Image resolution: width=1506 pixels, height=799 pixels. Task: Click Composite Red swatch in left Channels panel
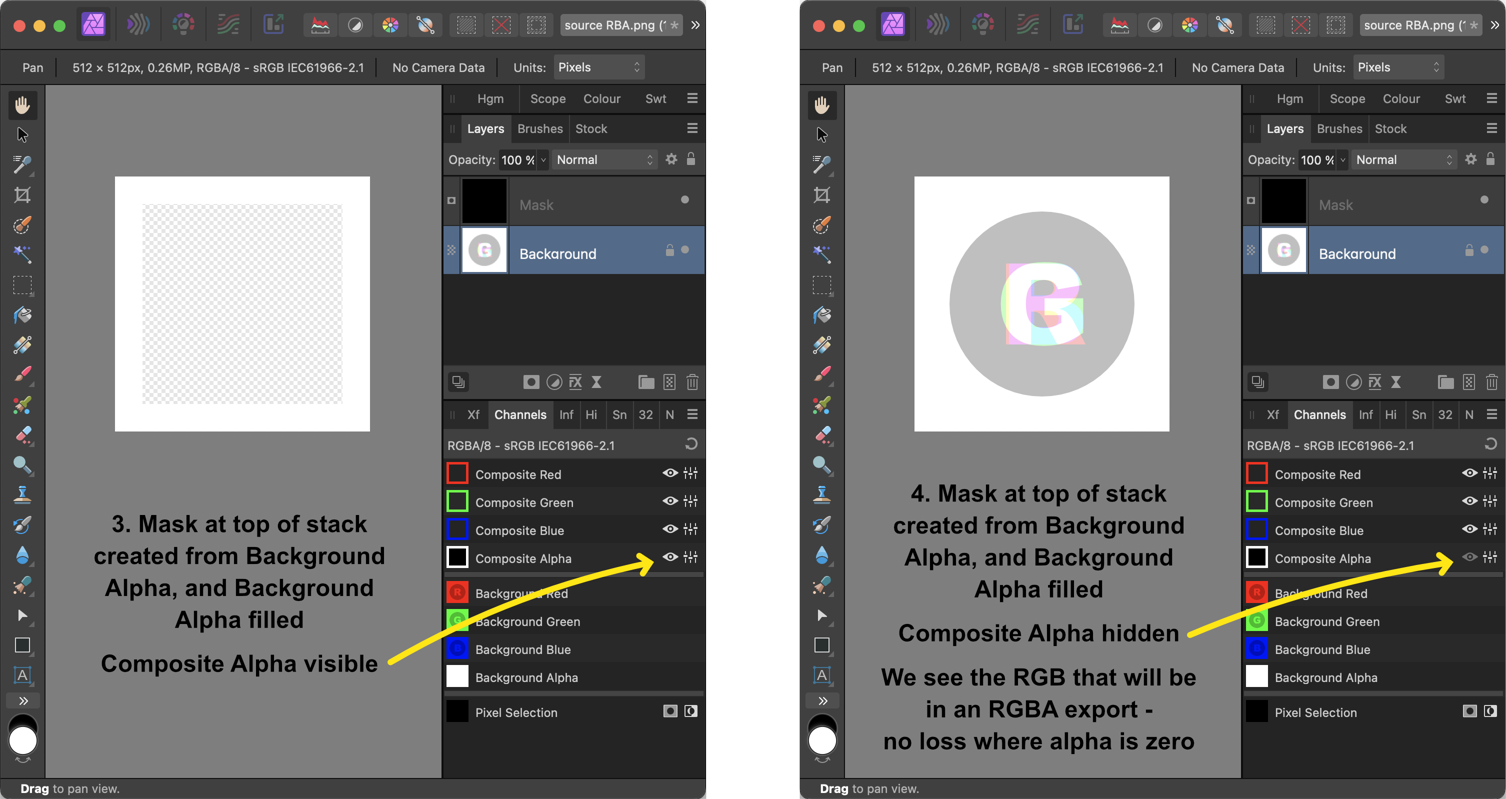457,474
